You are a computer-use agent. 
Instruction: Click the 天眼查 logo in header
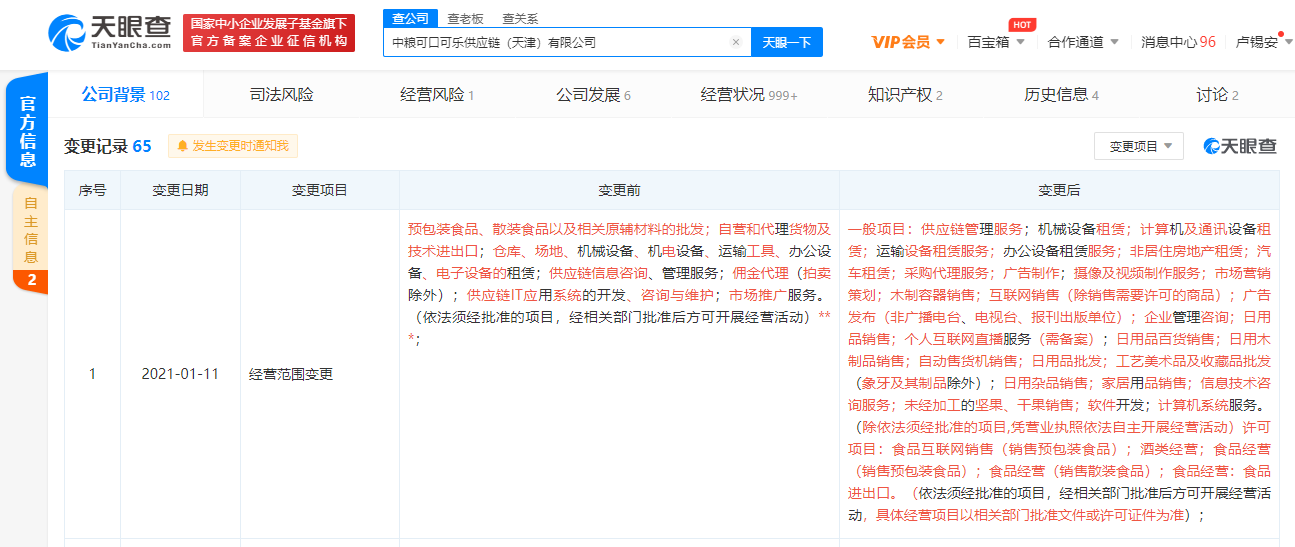[x=109, y=32]
